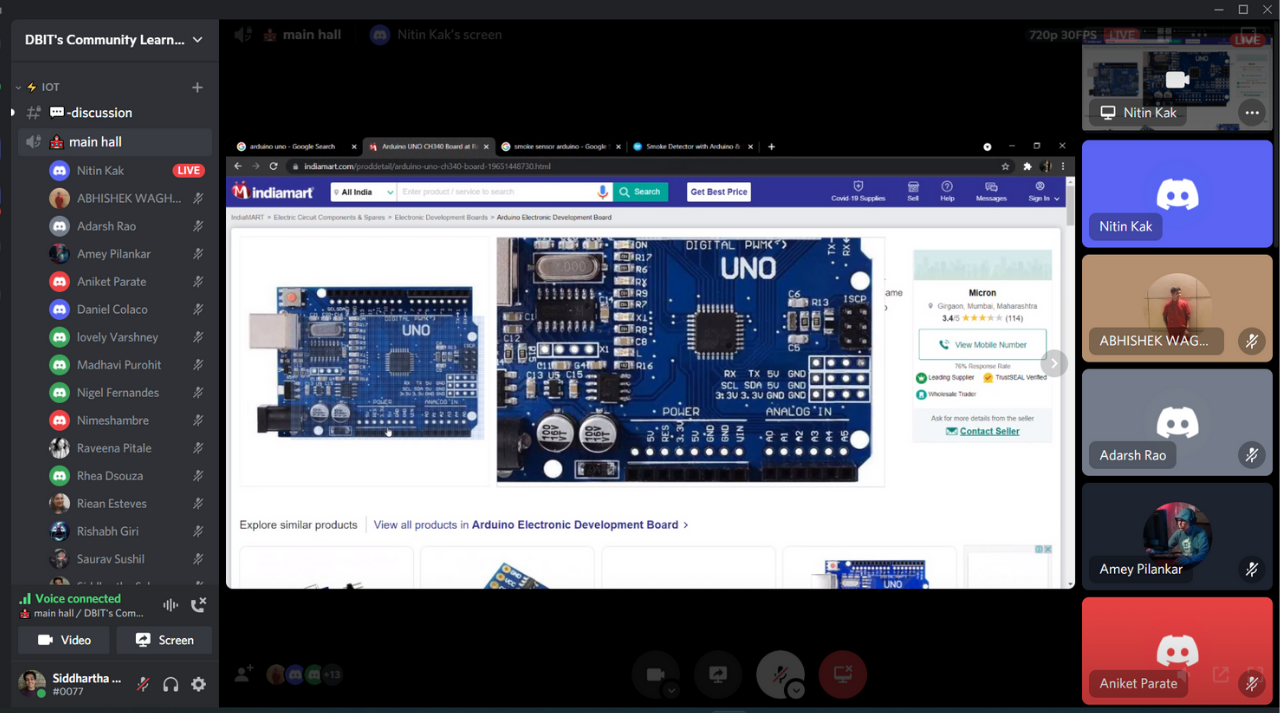This screenshot has width=1280, height=720.
Task: Click Get Best Price in shared page
Action: click(x=719, y=192)
